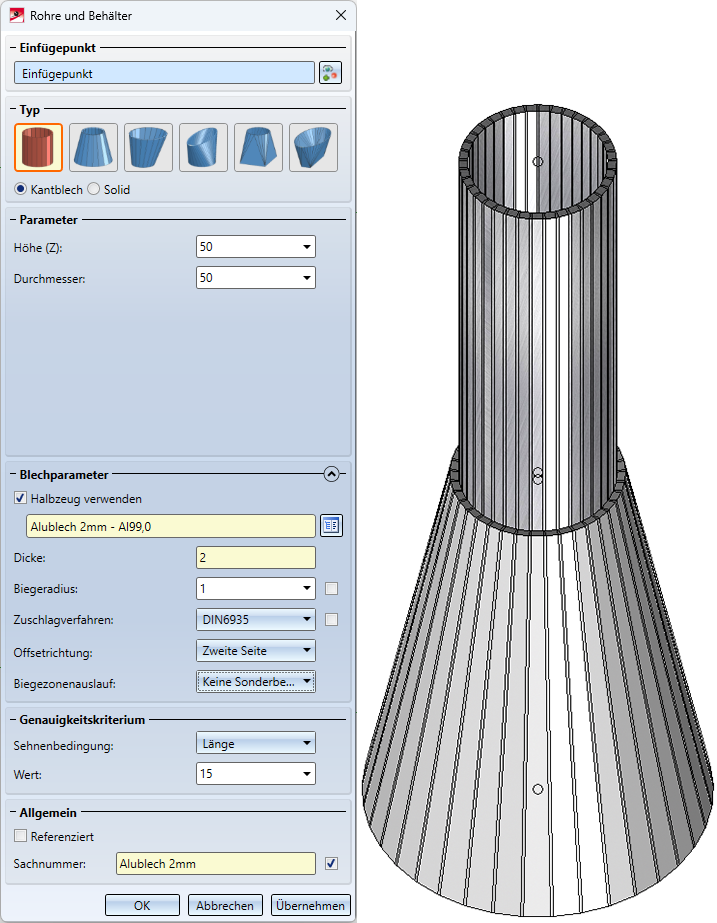
Task: Select the oblique-cut cylinder type icon
Action: pos(203,147)
